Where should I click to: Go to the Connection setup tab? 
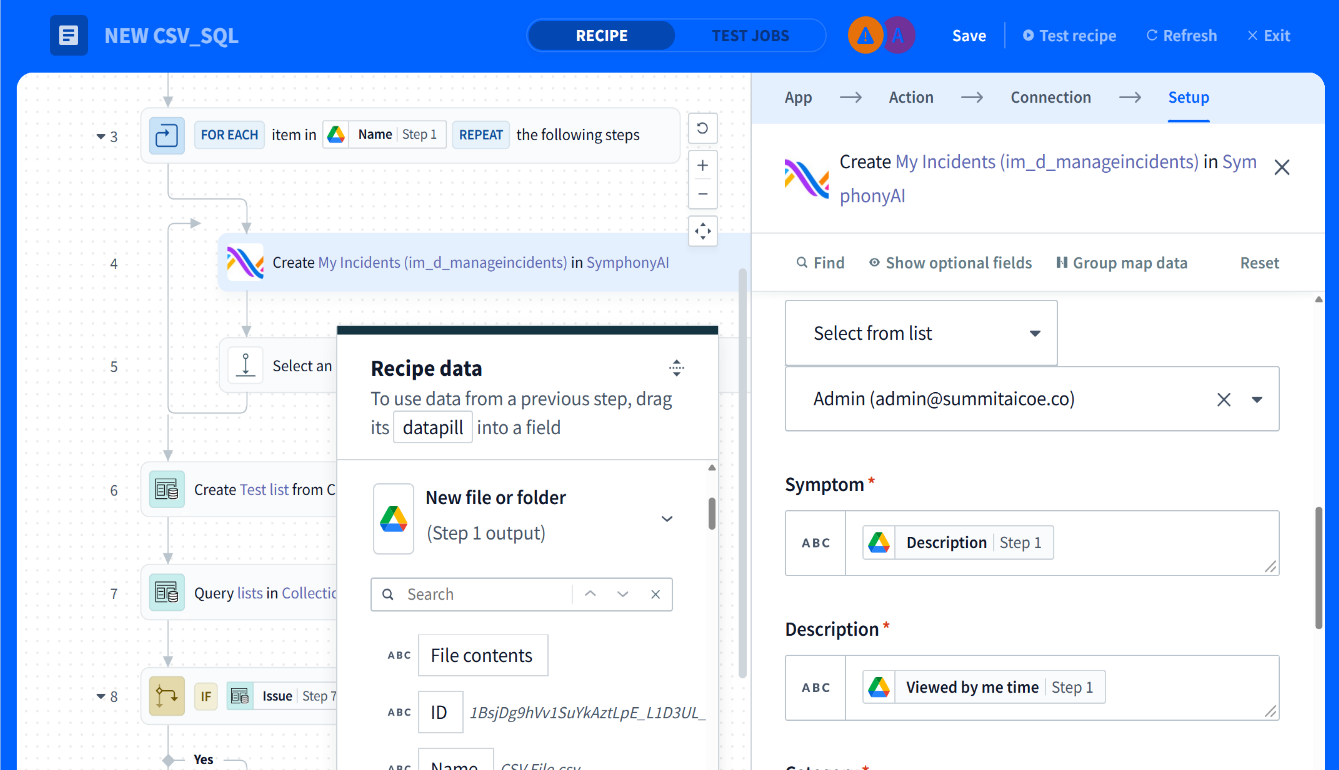1051,97
